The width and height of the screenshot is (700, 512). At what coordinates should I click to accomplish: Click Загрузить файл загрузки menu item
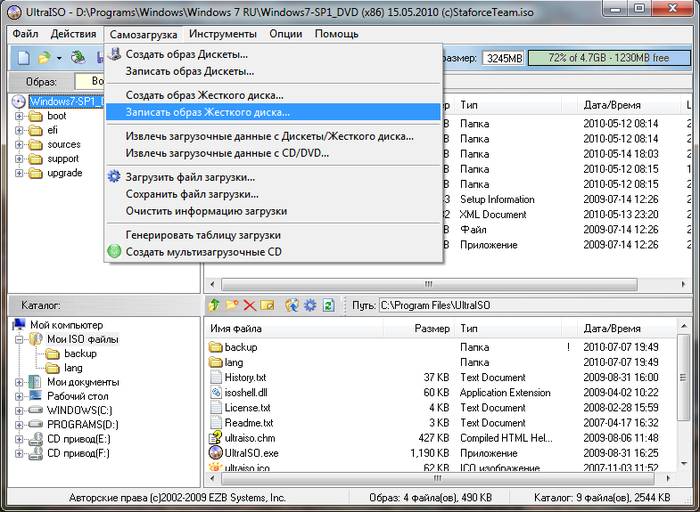[190, 177]
